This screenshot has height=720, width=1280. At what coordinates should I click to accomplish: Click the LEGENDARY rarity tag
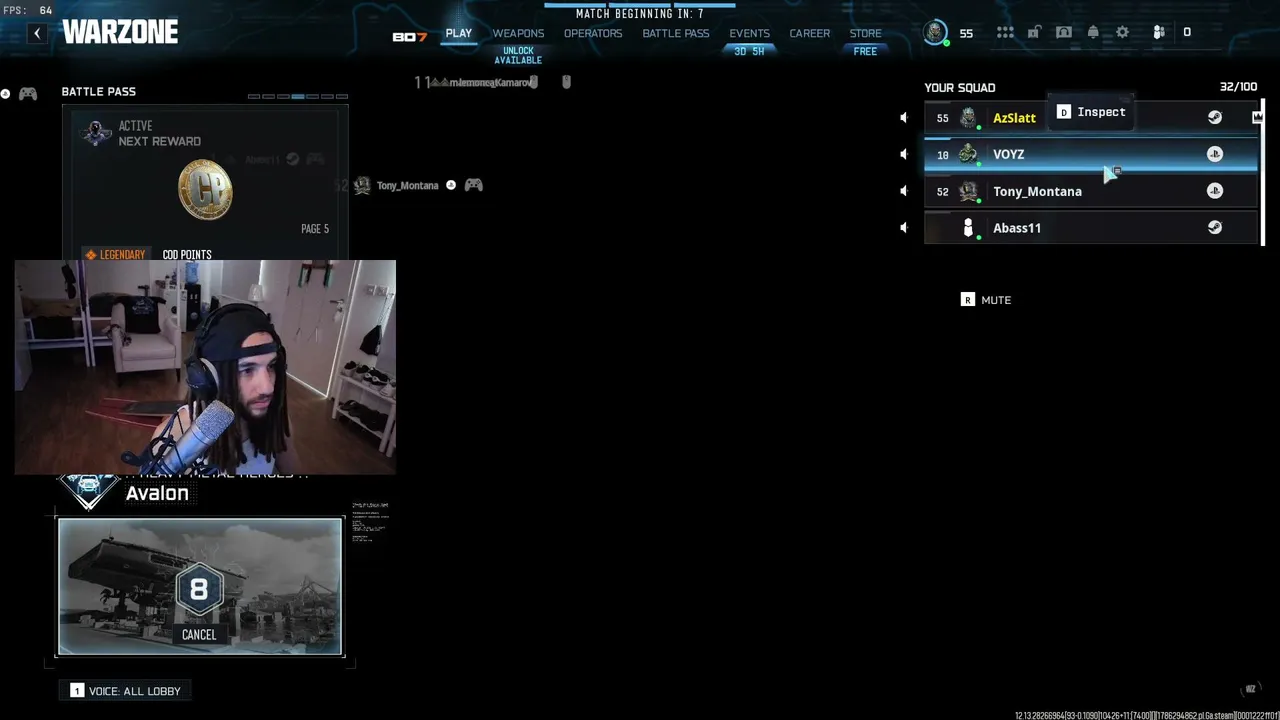pyautogui.click(x=115, y=255)
